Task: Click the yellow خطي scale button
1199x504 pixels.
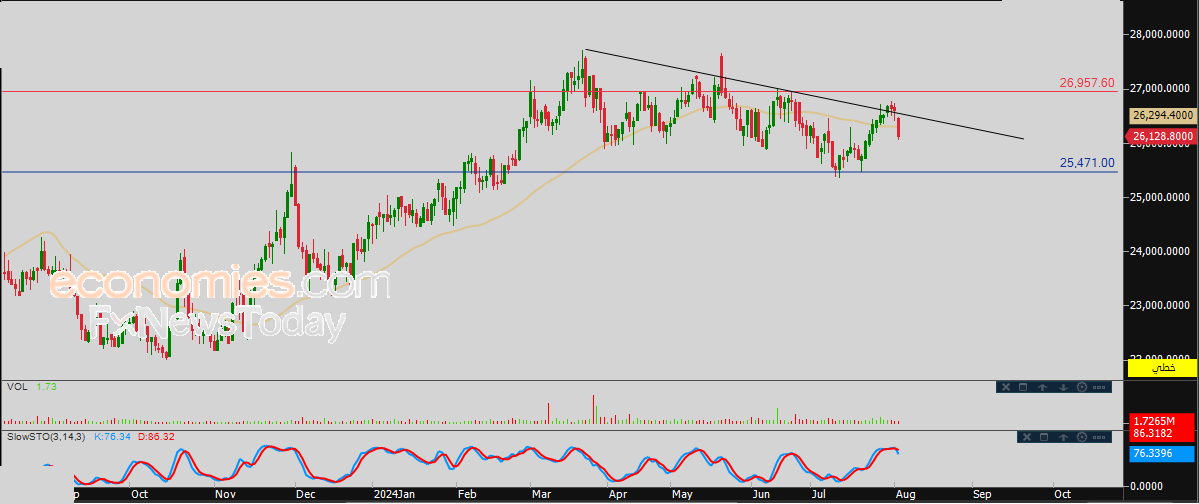Action: [x=1161, y=368]
